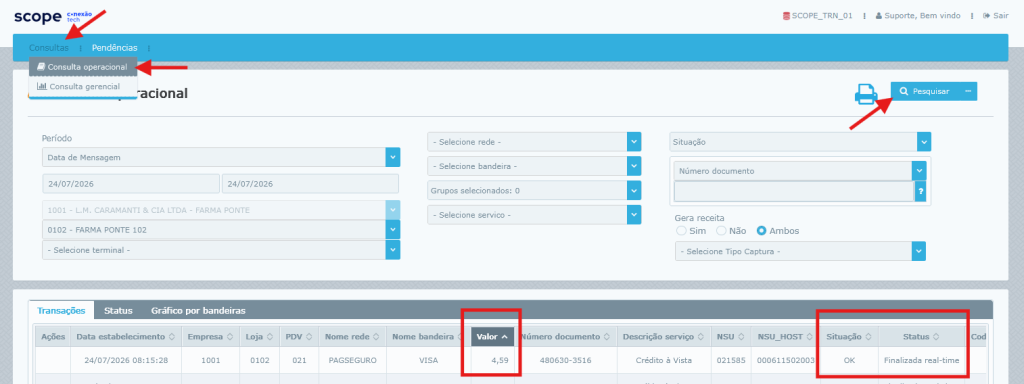Click the VISA cell
The height and width of the screenshot is (384, 1024).
point(428,360)
